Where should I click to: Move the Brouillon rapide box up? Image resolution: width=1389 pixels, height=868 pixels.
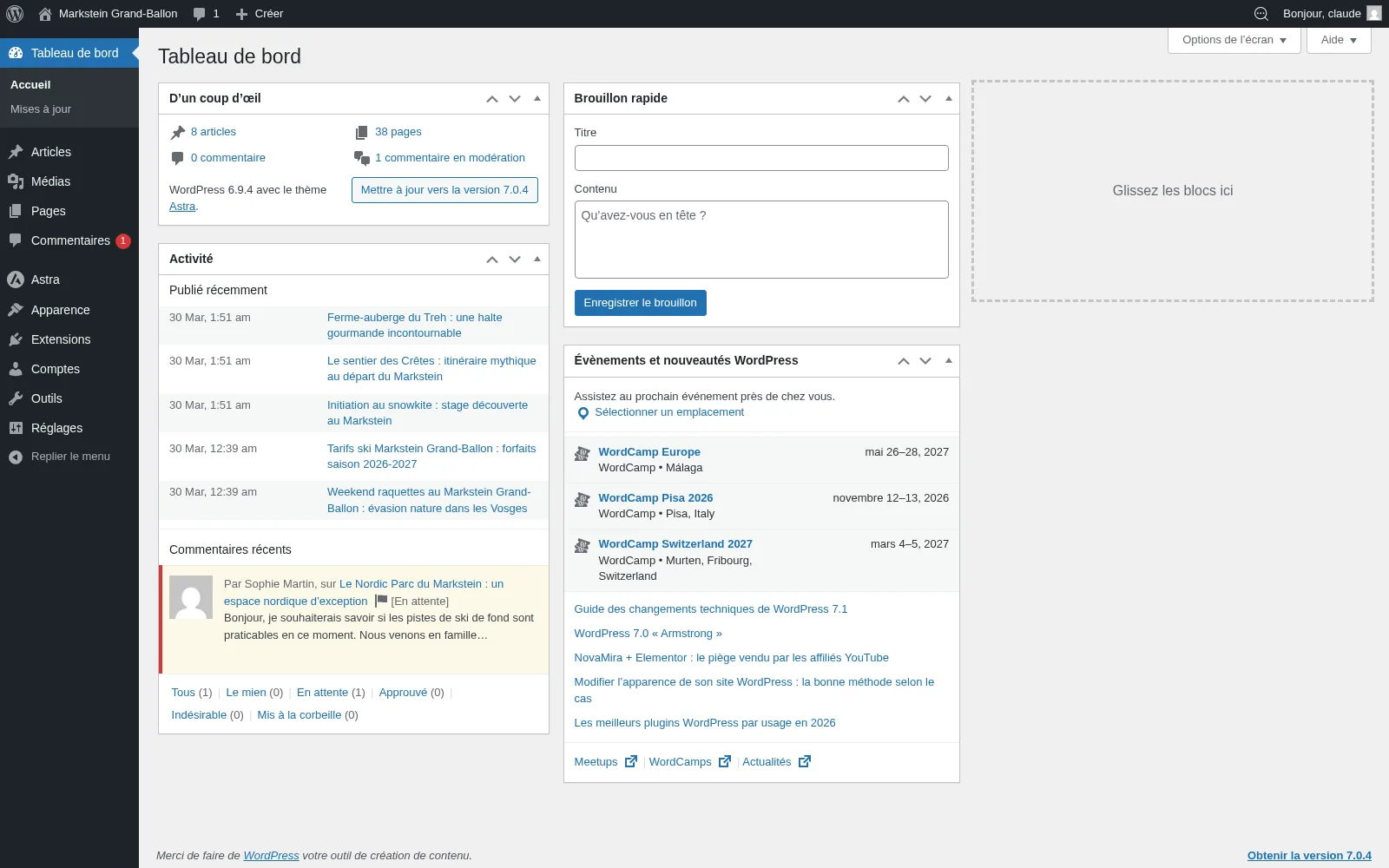[904, 99]
